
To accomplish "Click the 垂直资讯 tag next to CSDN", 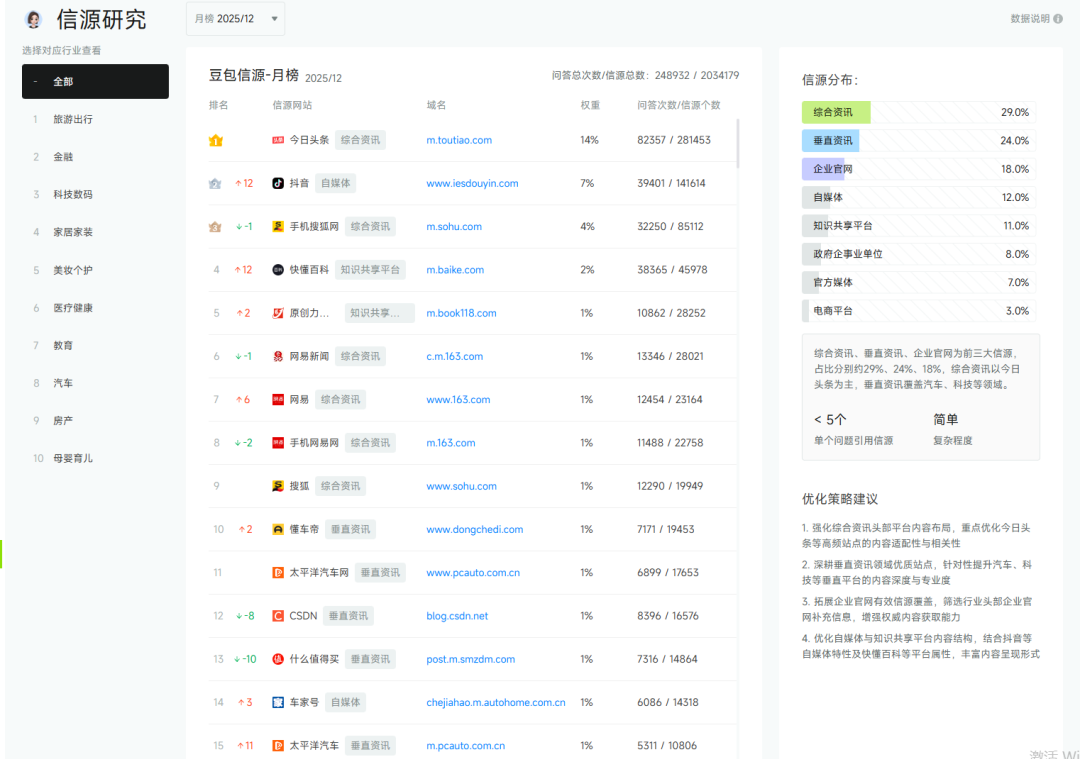I will tap(348, 616).
